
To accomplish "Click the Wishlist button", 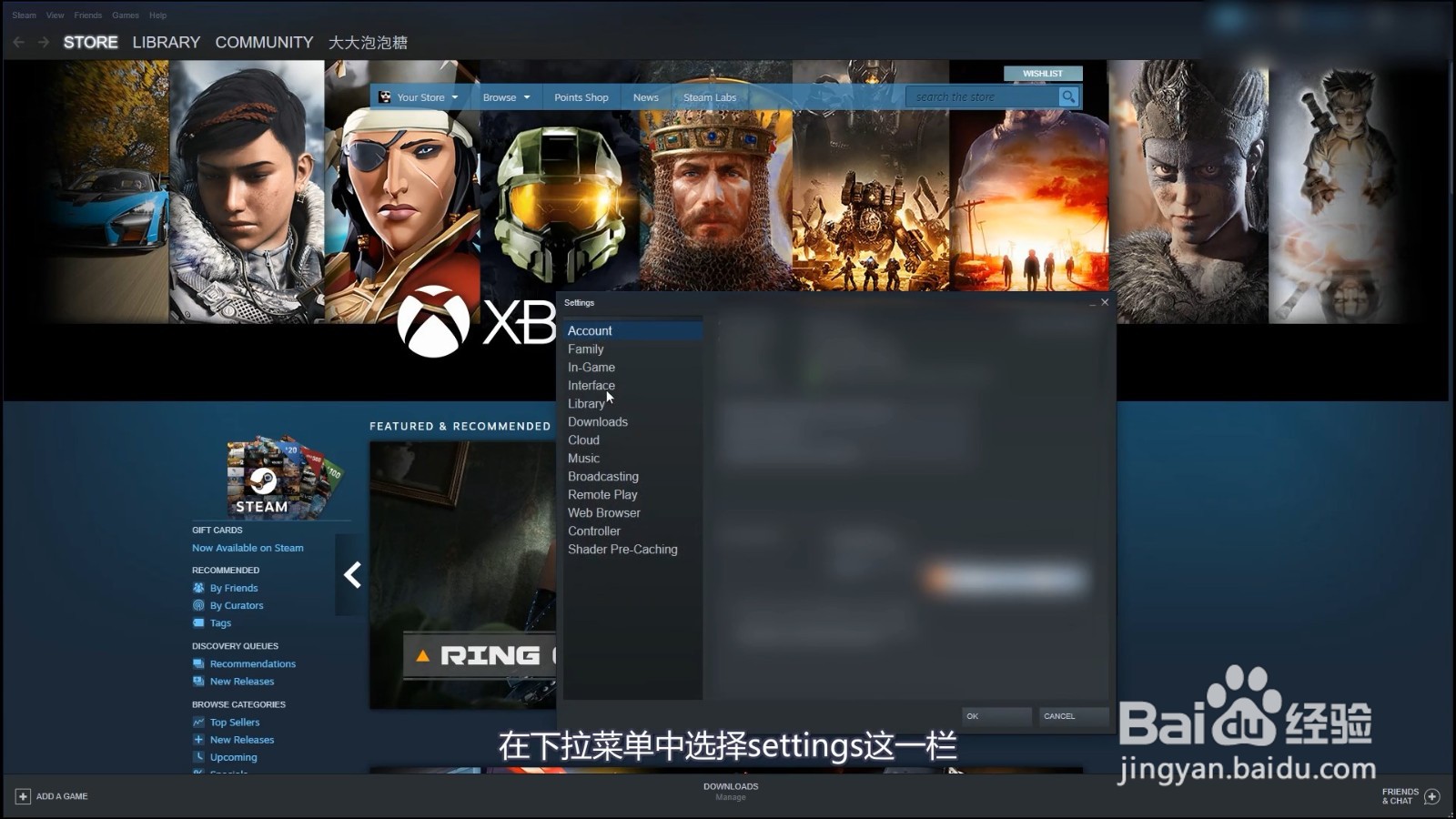I will 1043,74.
